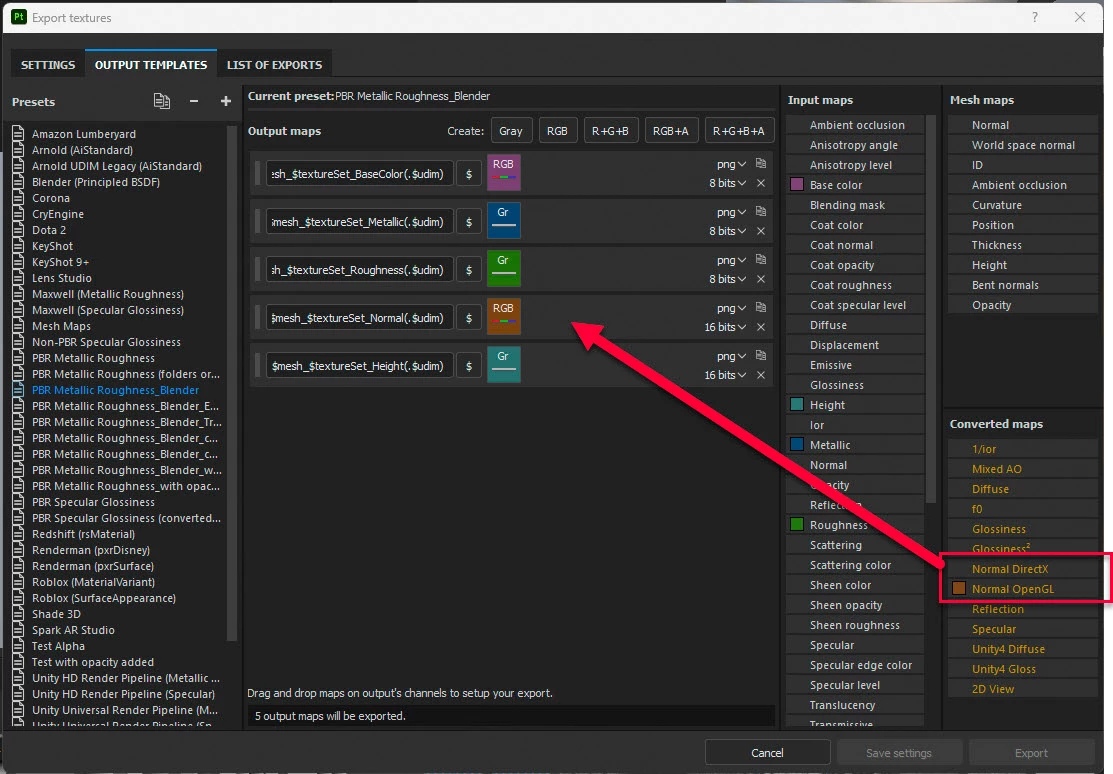This screenshot has height=774, width=1113.
Task: Click the $ button on Metallic output map
Action: [468, 222]
